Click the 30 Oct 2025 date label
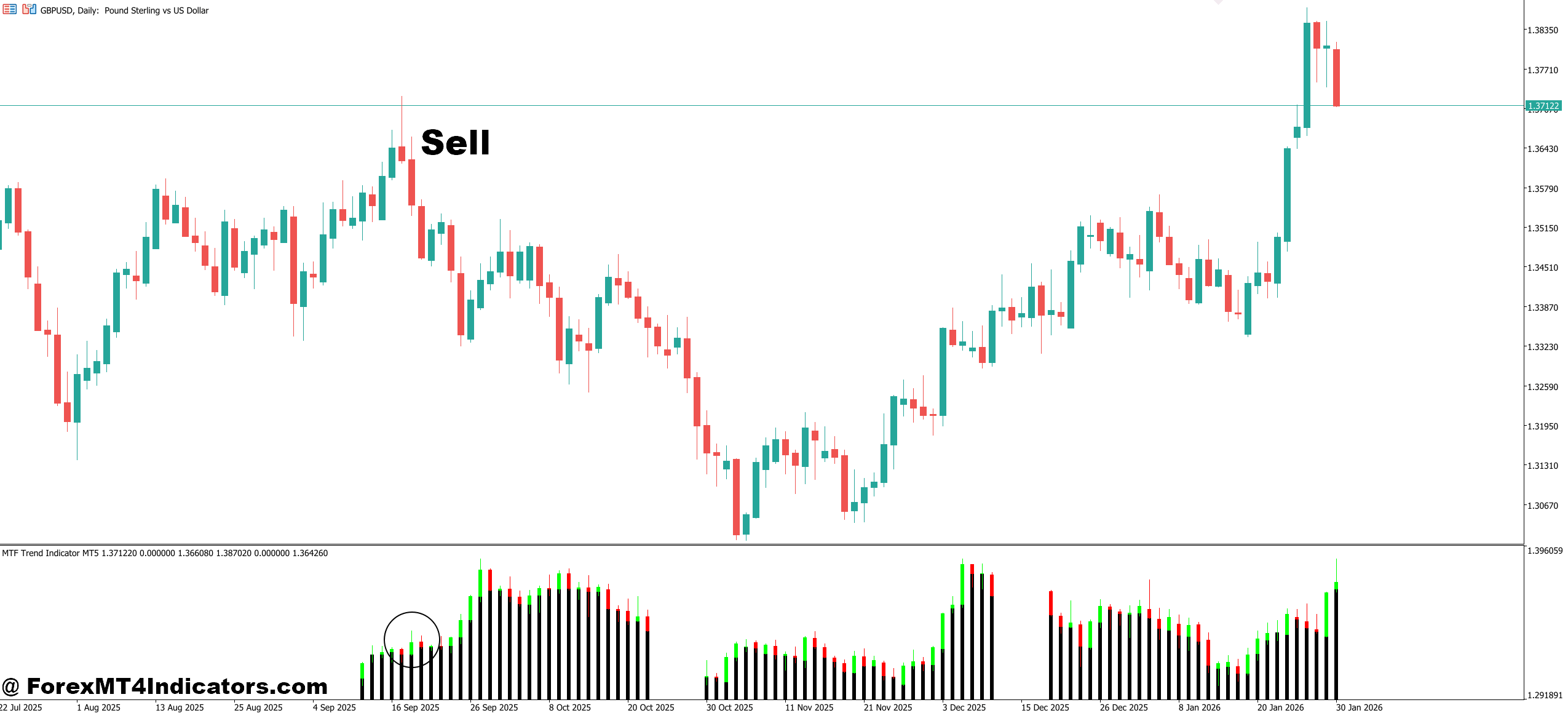 tap(729, 707)
